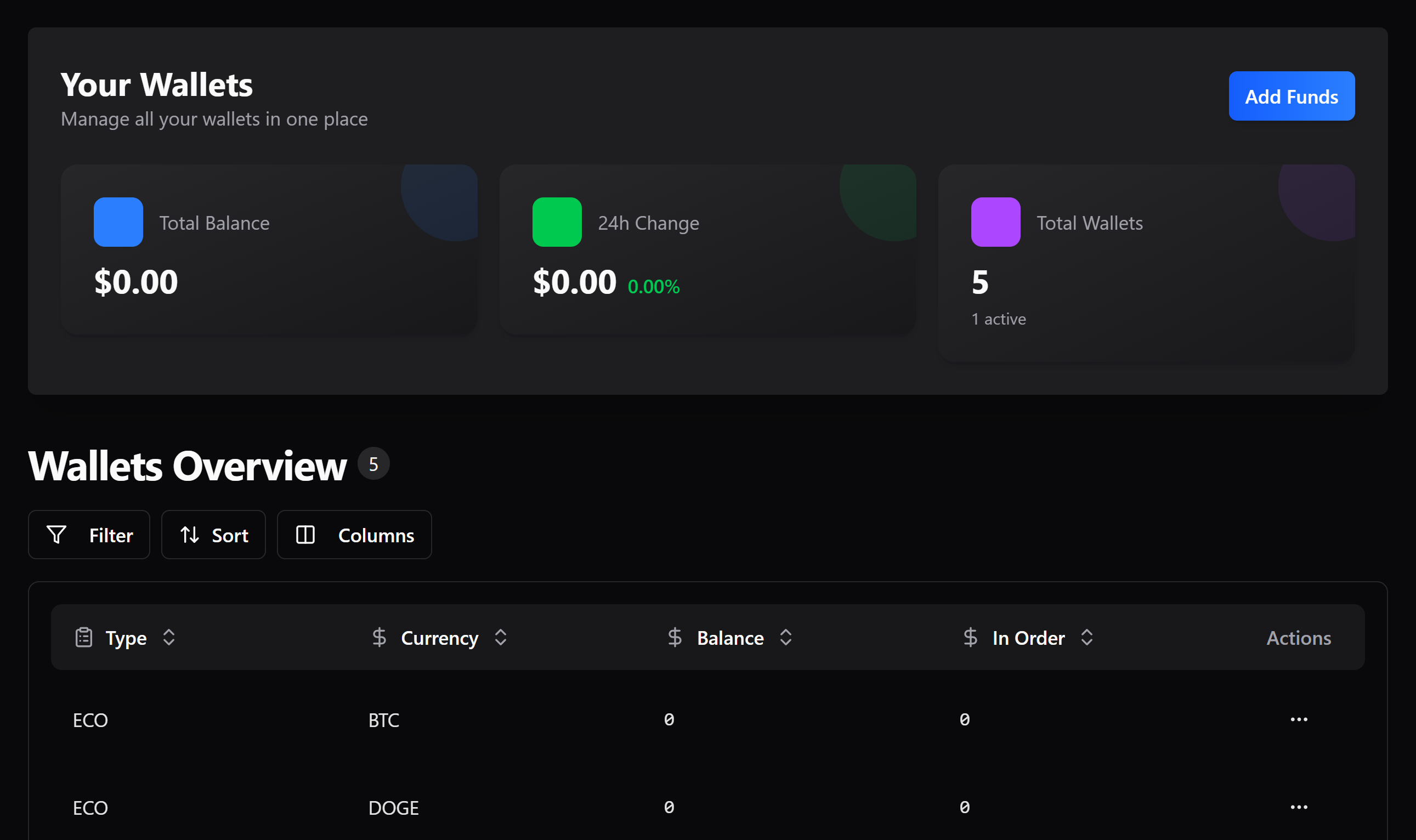Toggle sorting on the Balance column

pyautogui.click(x=785, y=637)
